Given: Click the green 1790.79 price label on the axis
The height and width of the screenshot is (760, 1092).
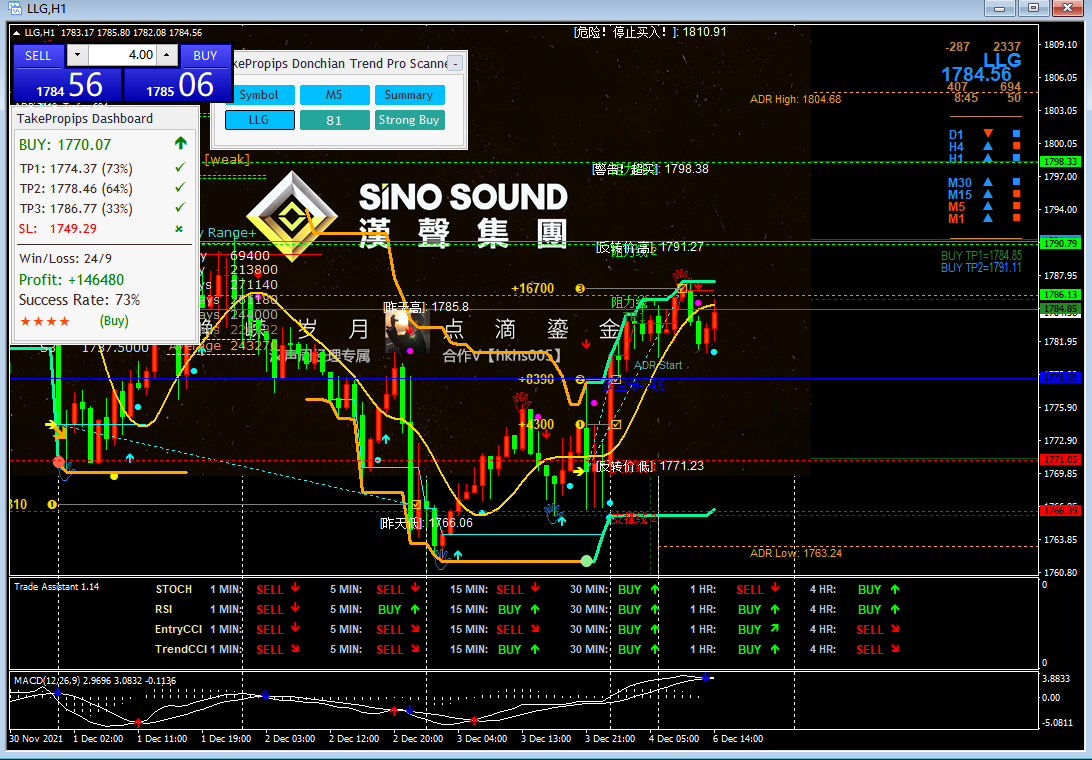Looking at the screenshot, I should coord(1060,243).
